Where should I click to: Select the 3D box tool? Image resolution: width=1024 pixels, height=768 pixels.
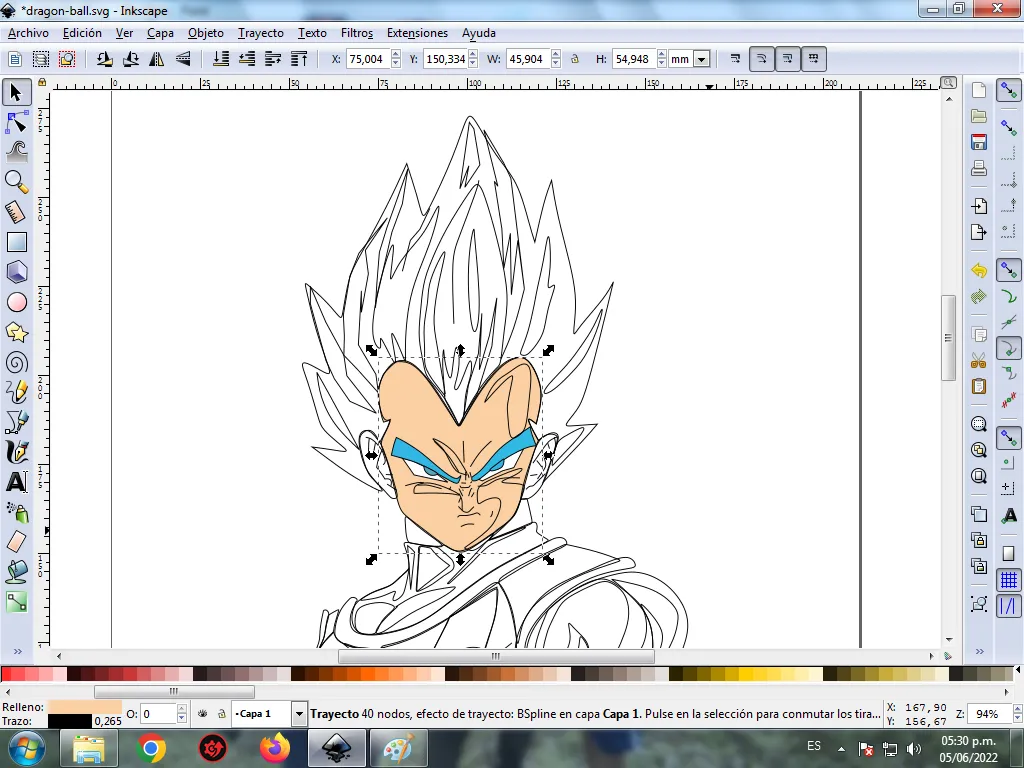tap(16, 272)
